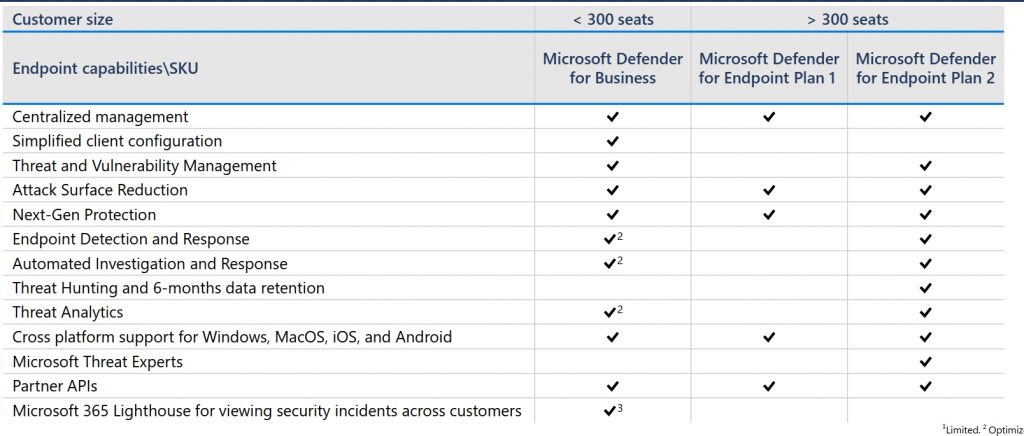
Task: Click Lighthouse row checkmark with footnote 3
Action: coord(610,411)
